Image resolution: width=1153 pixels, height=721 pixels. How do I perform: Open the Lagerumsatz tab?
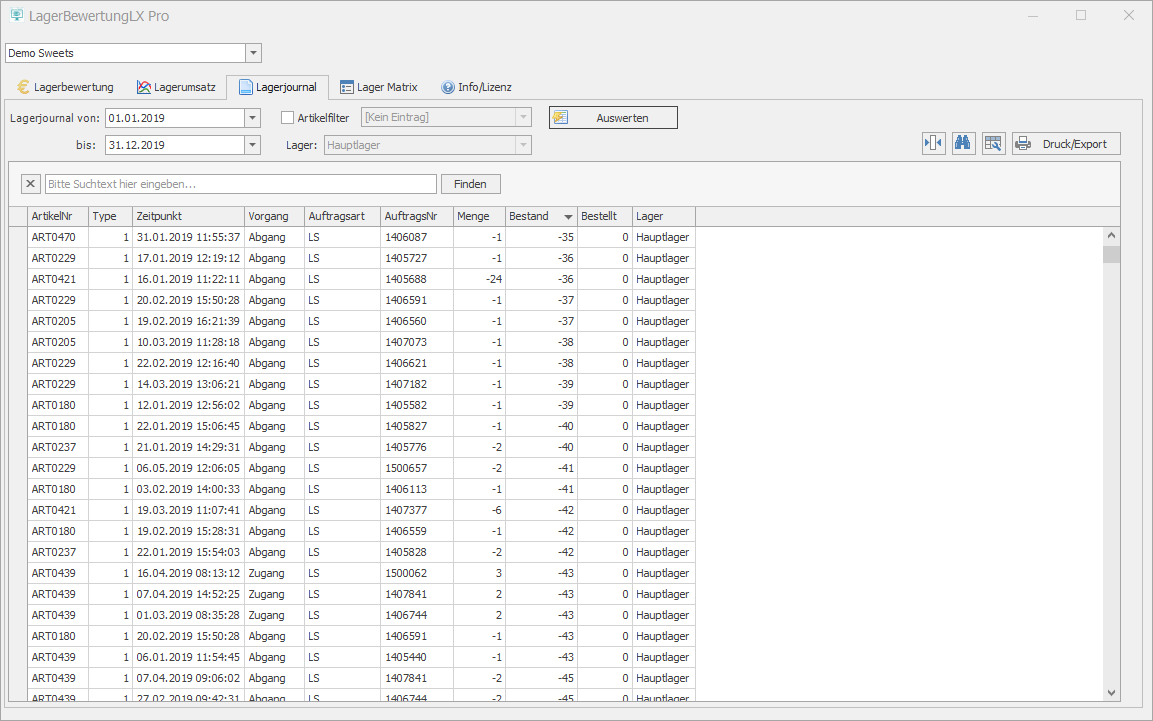coord(176,87)
